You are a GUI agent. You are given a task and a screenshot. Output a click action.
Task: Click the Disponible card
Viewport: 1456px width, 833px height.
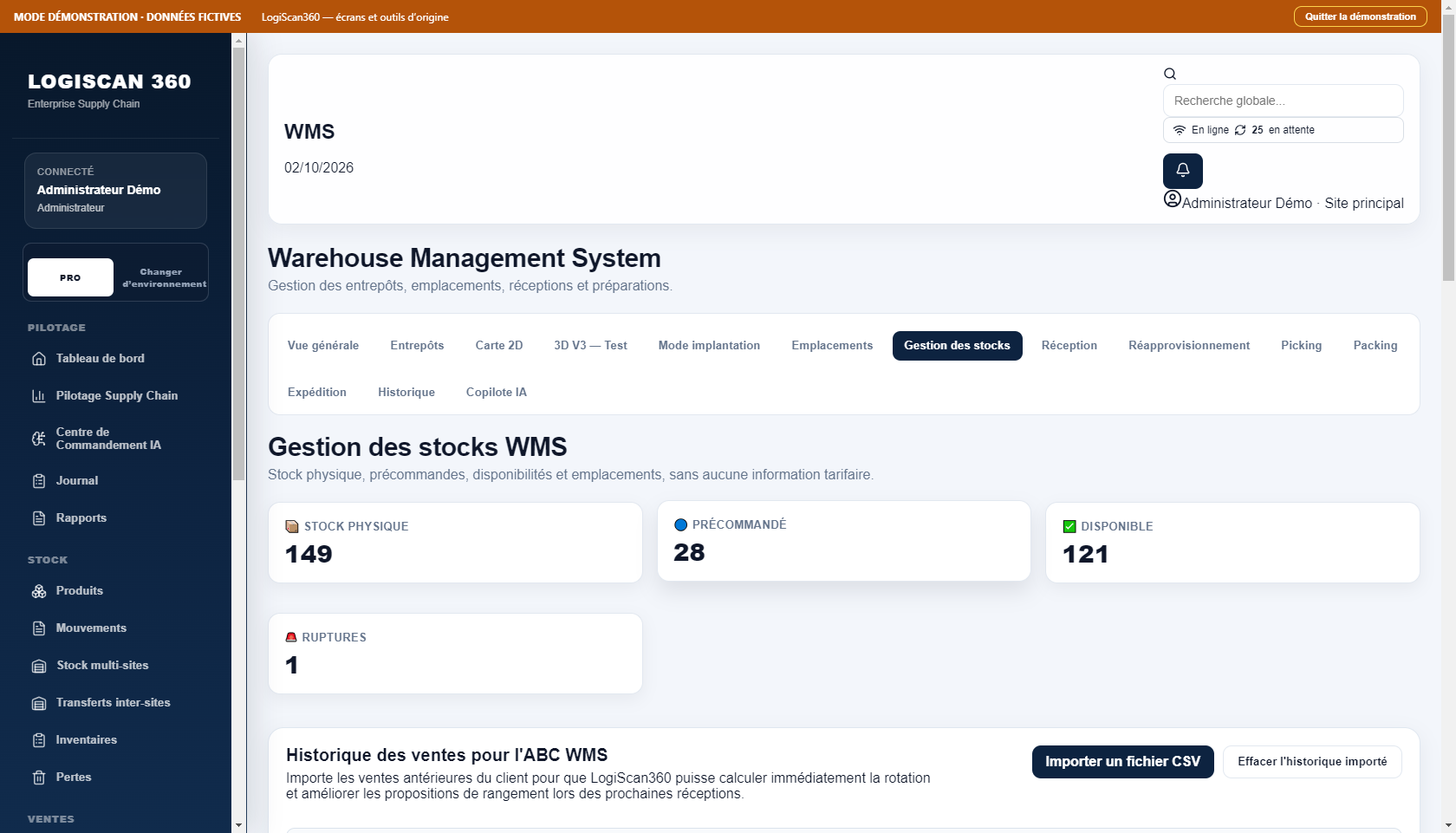1232,543
